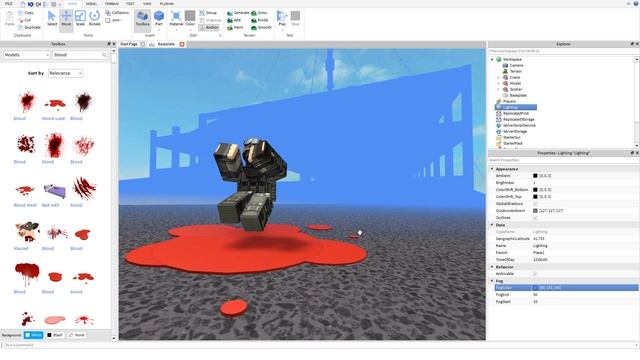The width and height of the screenshot is (640, 360).
Task: Select White toolbox background
Action: pyautogui.click(x=33, y=335)
